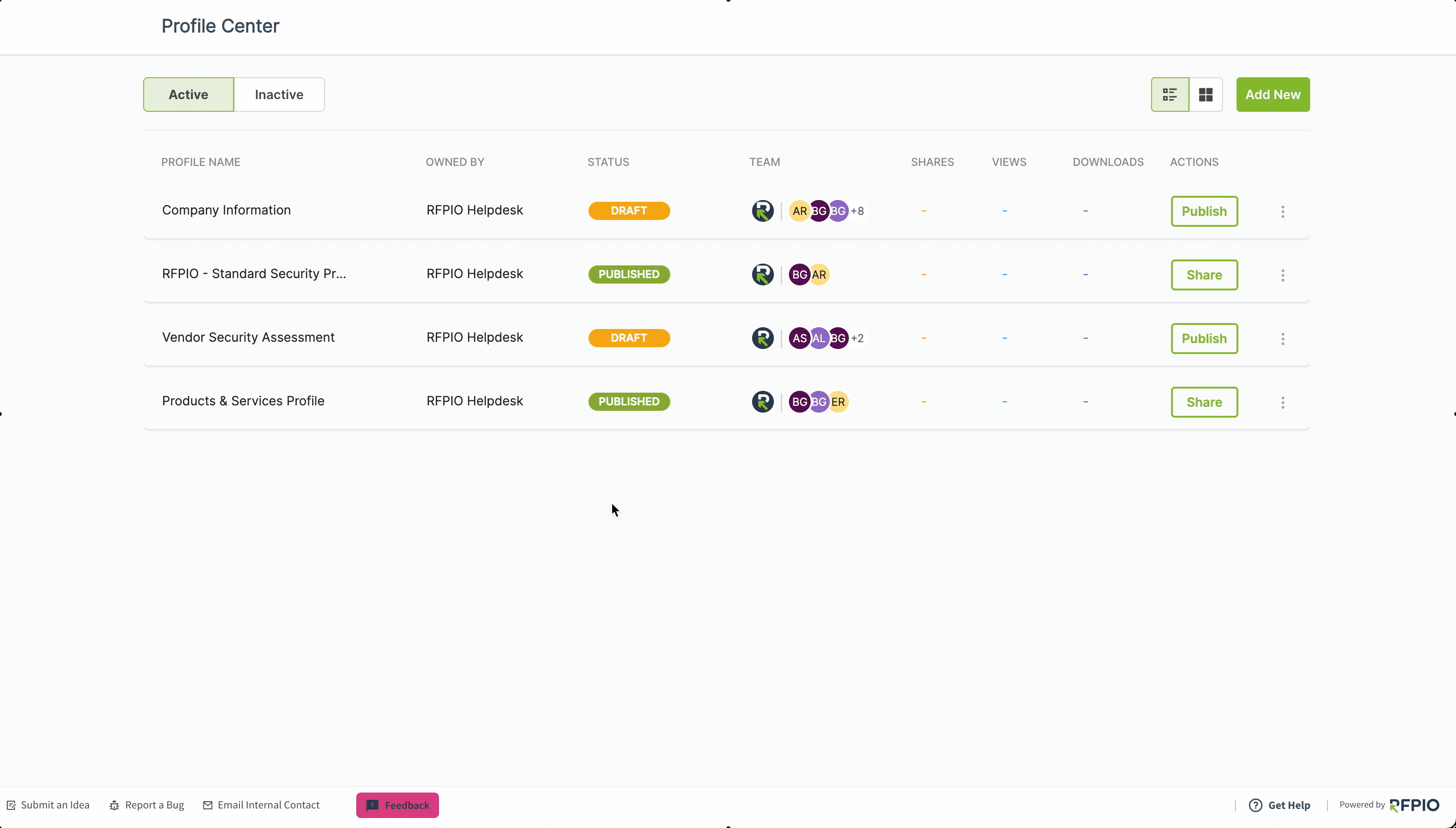Screen dimensions: 1456x828
Task: Click DRAFT status badge of Vendor Security Assessment
Action: 629,339
